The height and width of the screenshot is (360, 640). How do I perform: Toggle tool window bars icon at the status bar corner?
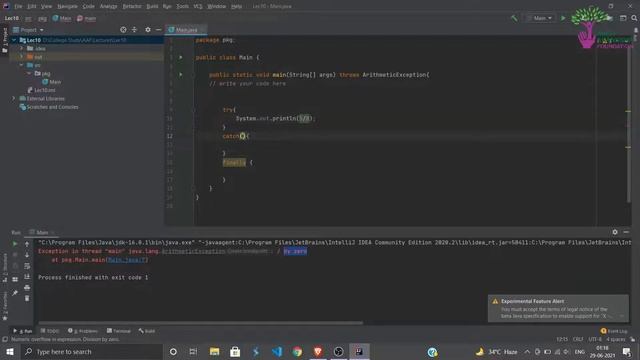[5, 339]
